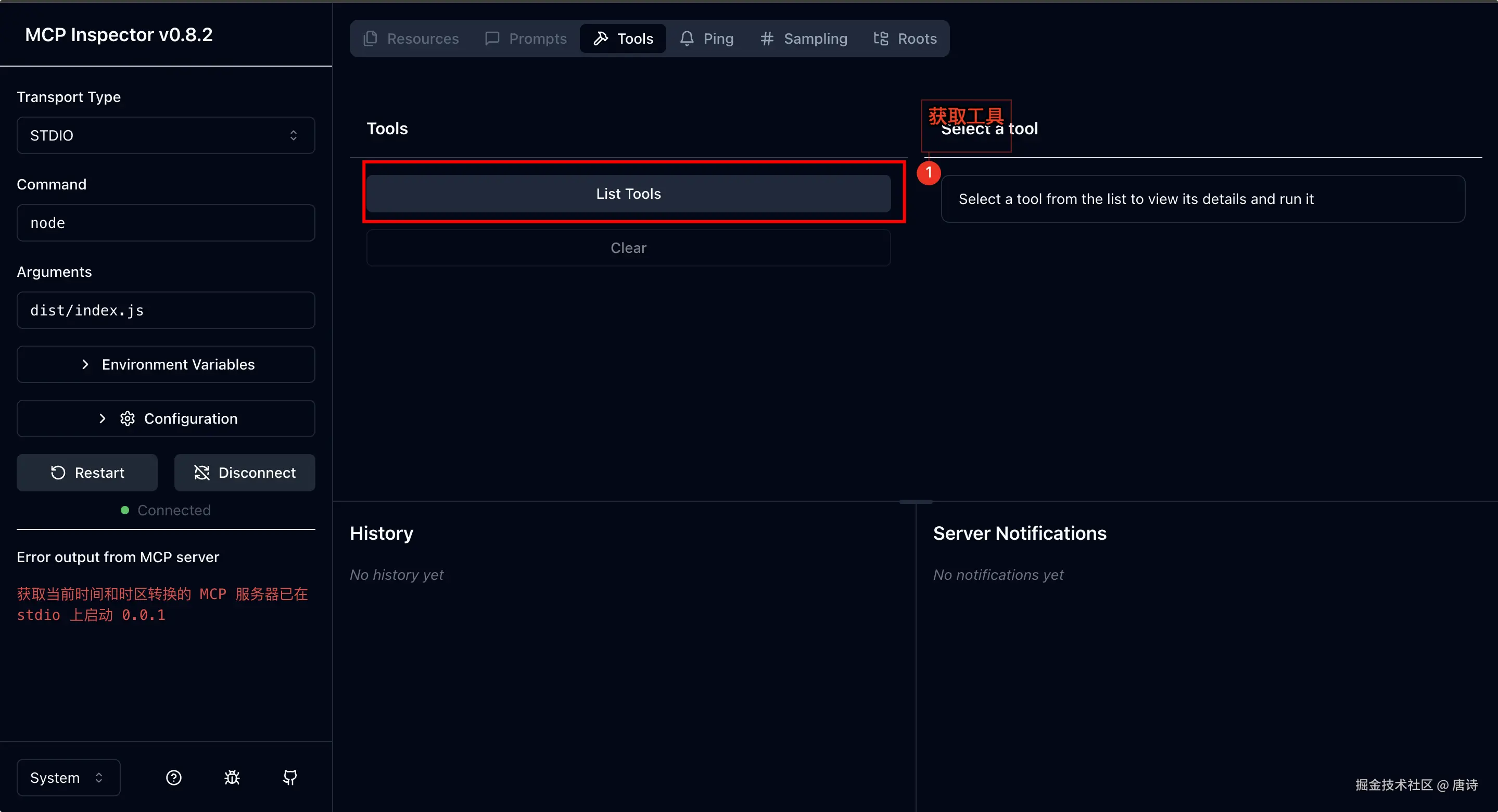Image resolution: width=1498 pixels, height=812 pixels.
Task: Open the STDIO transport type dropdown
Action: point(166,135)
